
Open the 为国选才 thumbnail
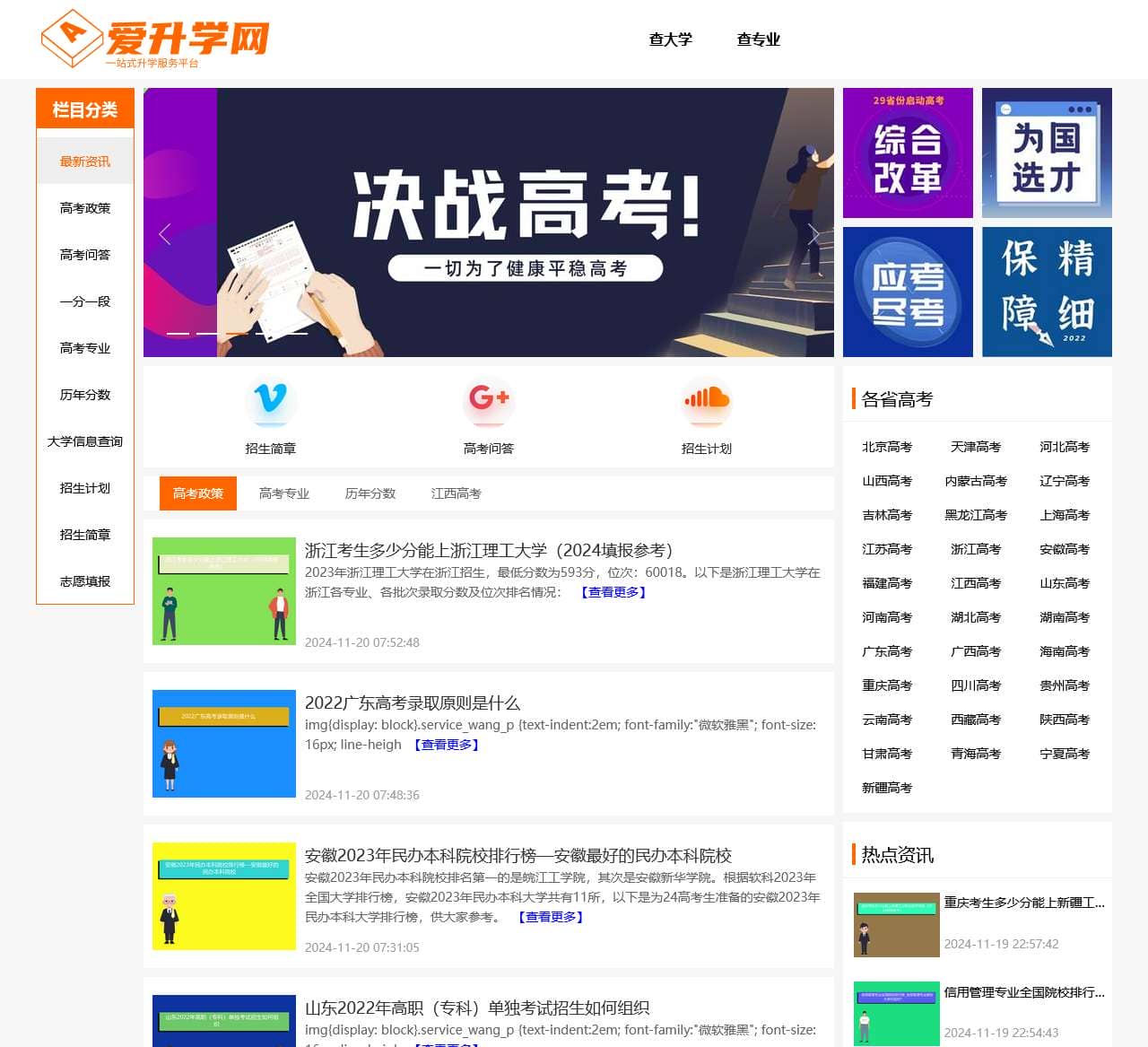[x=1047, y=153]
